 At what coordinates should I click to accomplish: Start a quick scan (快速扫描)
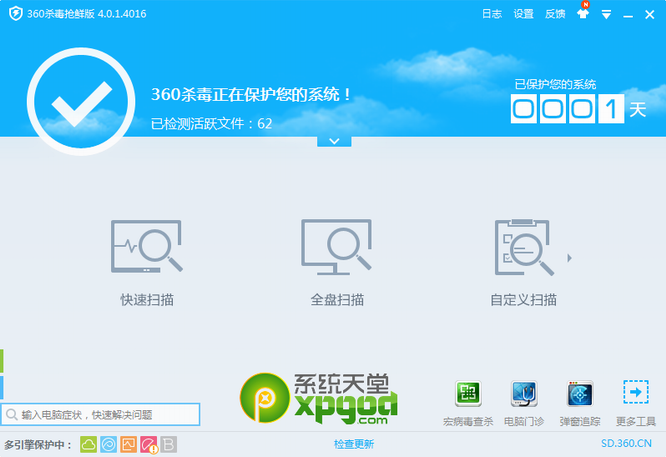pos(147,262)
